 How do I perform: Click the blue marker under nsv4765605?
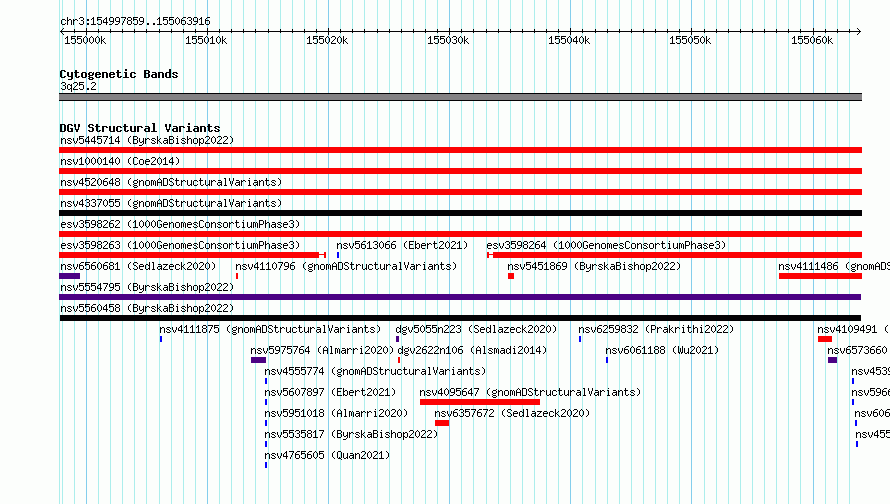[266, 465]
